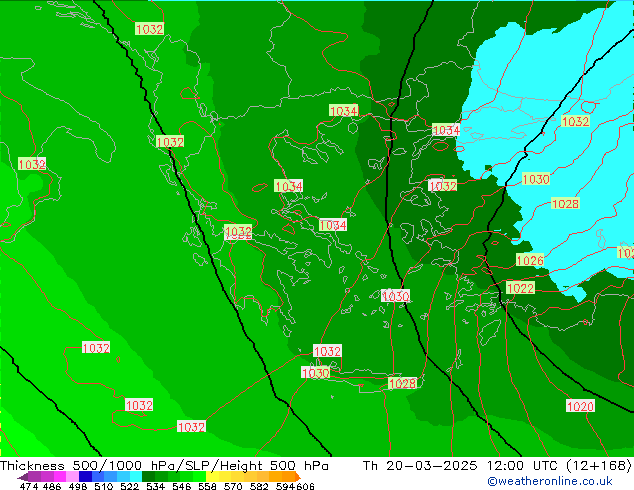Click the 'Th 20-03-2025' date text
Viewport: 634px width, 490px height.
(420, 466)
